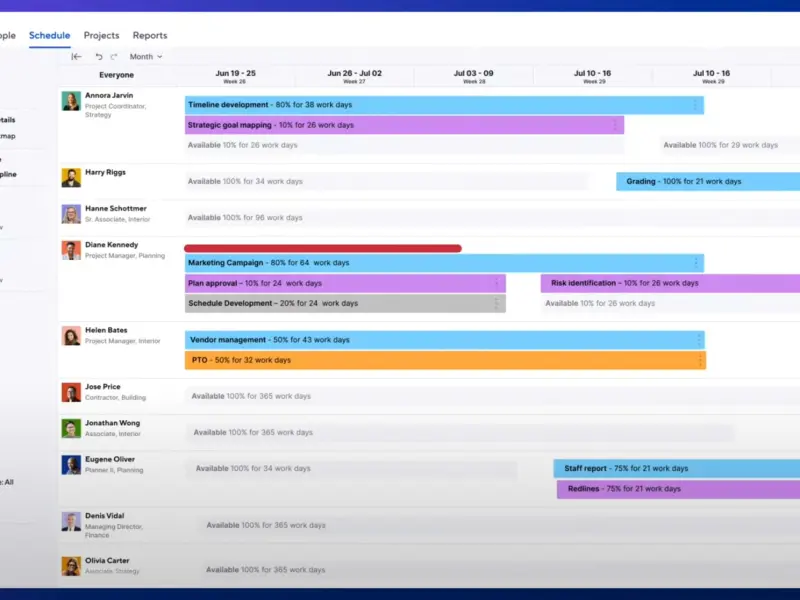Expand the Month view dropdown

tap(146, 57)
